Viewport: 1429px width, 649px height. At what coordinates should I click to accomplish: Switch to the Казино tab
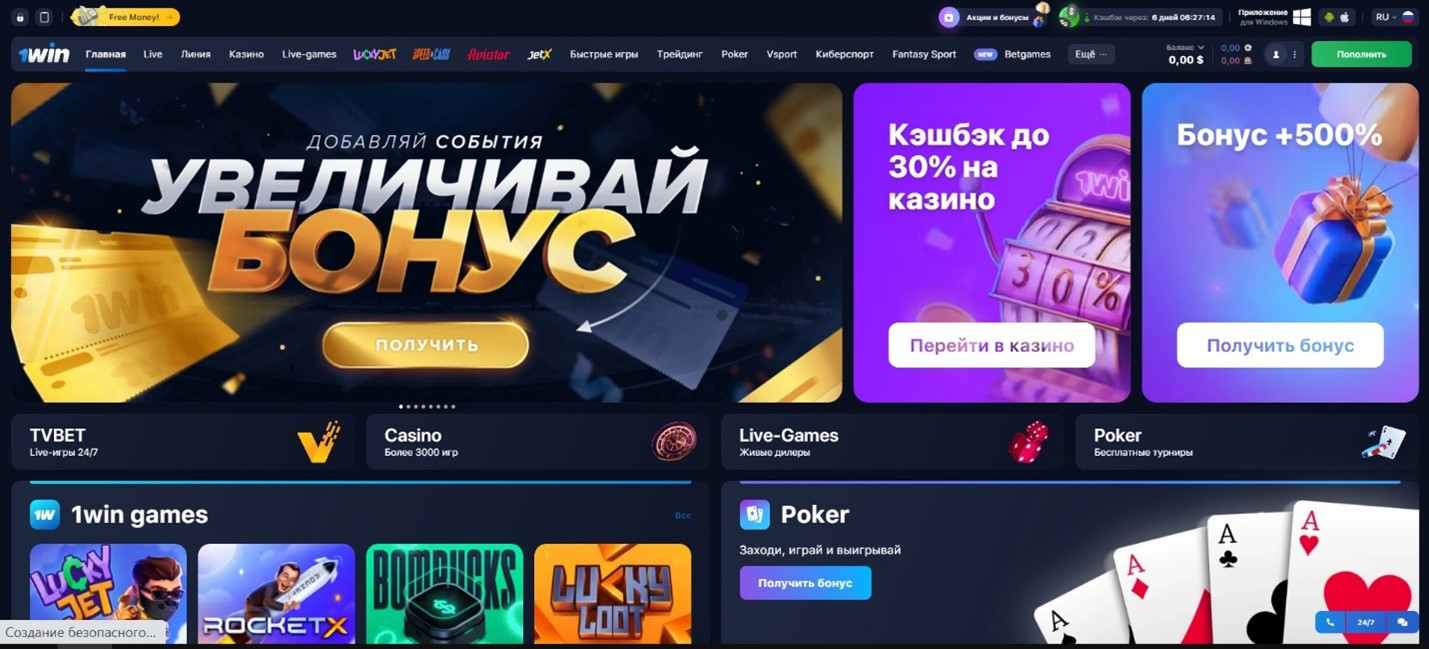pos(246,54)
